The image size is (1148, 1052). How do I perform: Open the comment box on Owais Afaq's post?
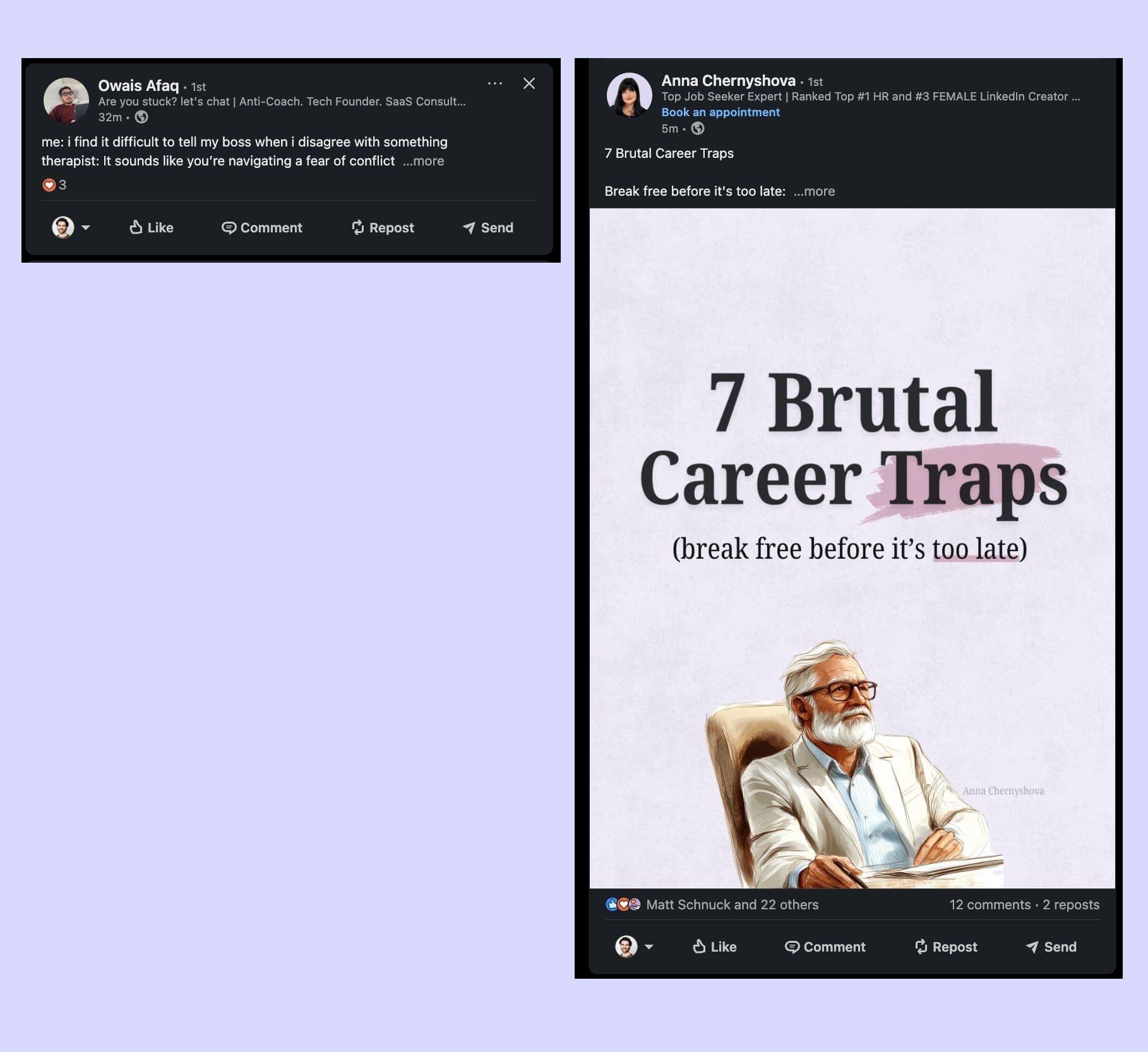pos(261,227)
